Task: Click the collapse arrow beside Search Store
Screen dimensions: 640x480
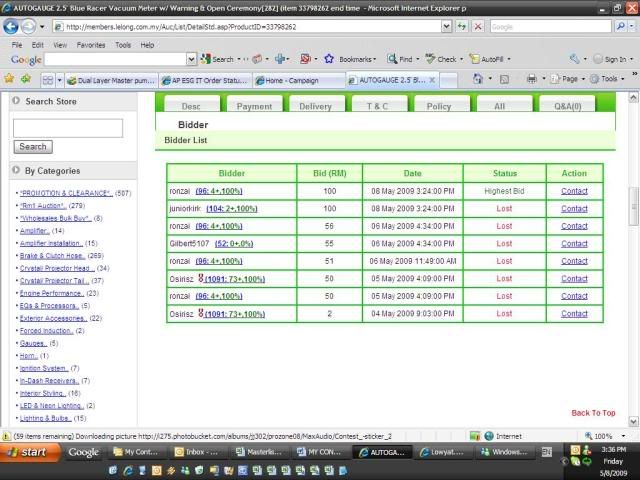Action: coord(15,102)
